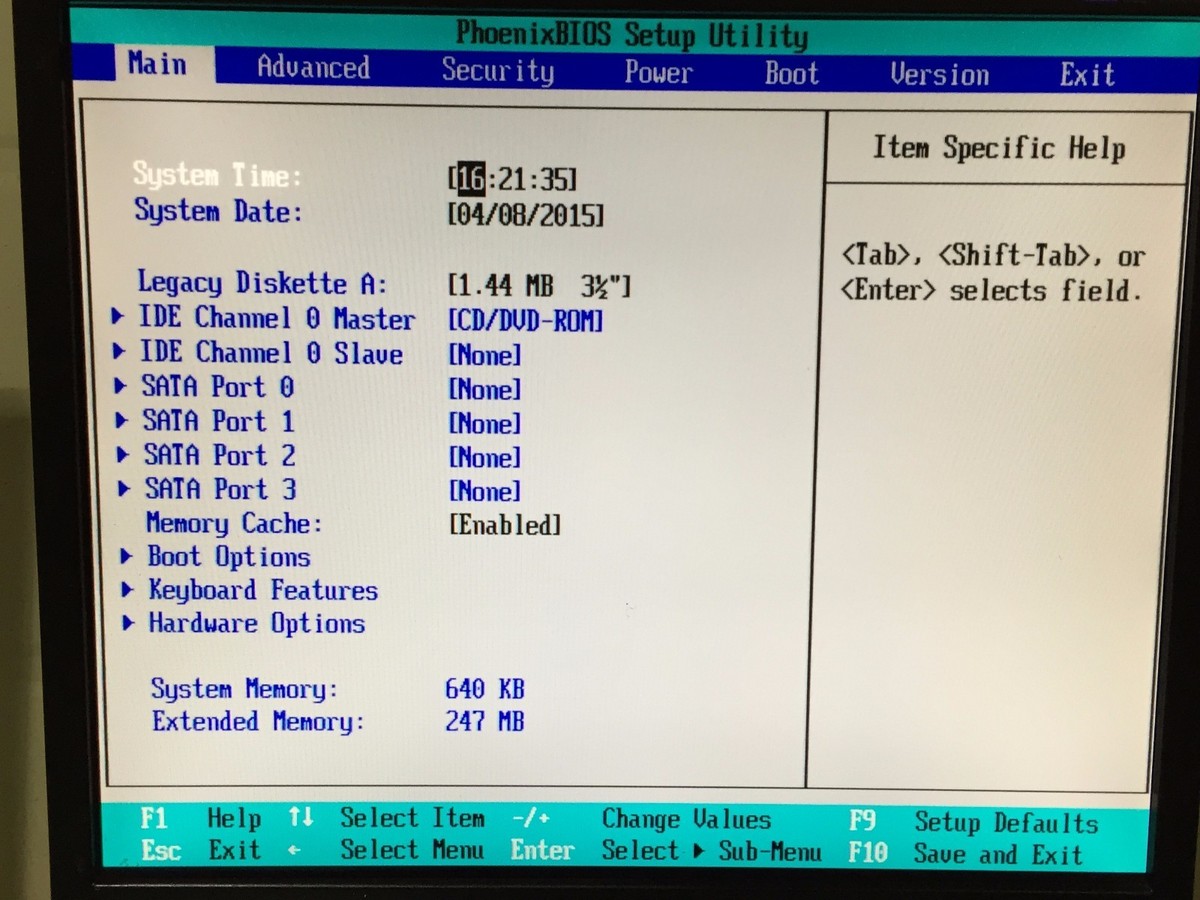Screen dimensions: 1200x900
Task: Select the Exit menu tab
Action: [1086, 75]
